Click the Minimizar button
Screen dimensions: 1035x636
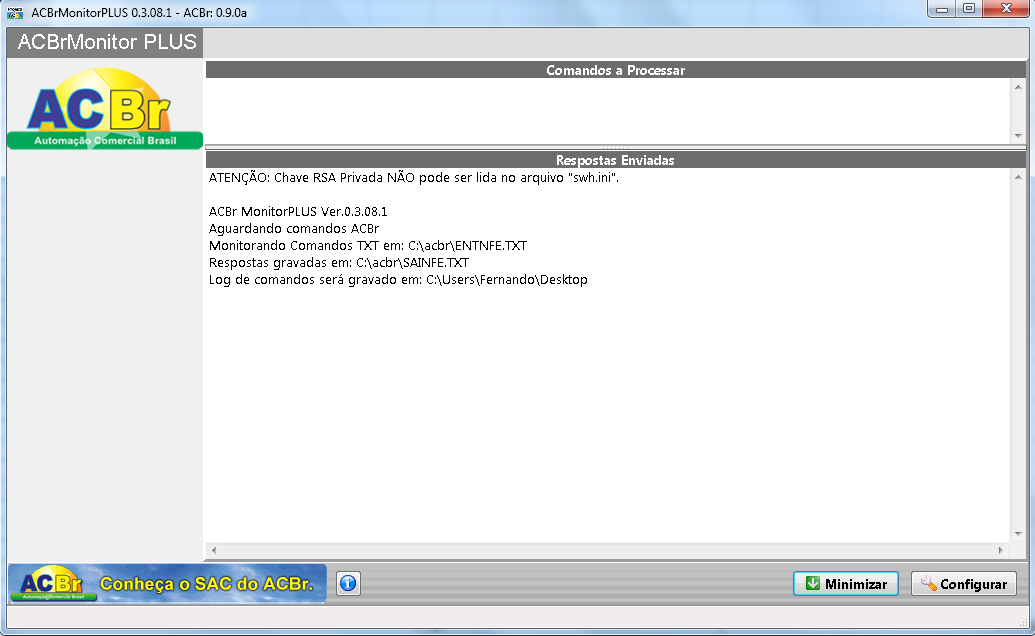click(846, 584)
